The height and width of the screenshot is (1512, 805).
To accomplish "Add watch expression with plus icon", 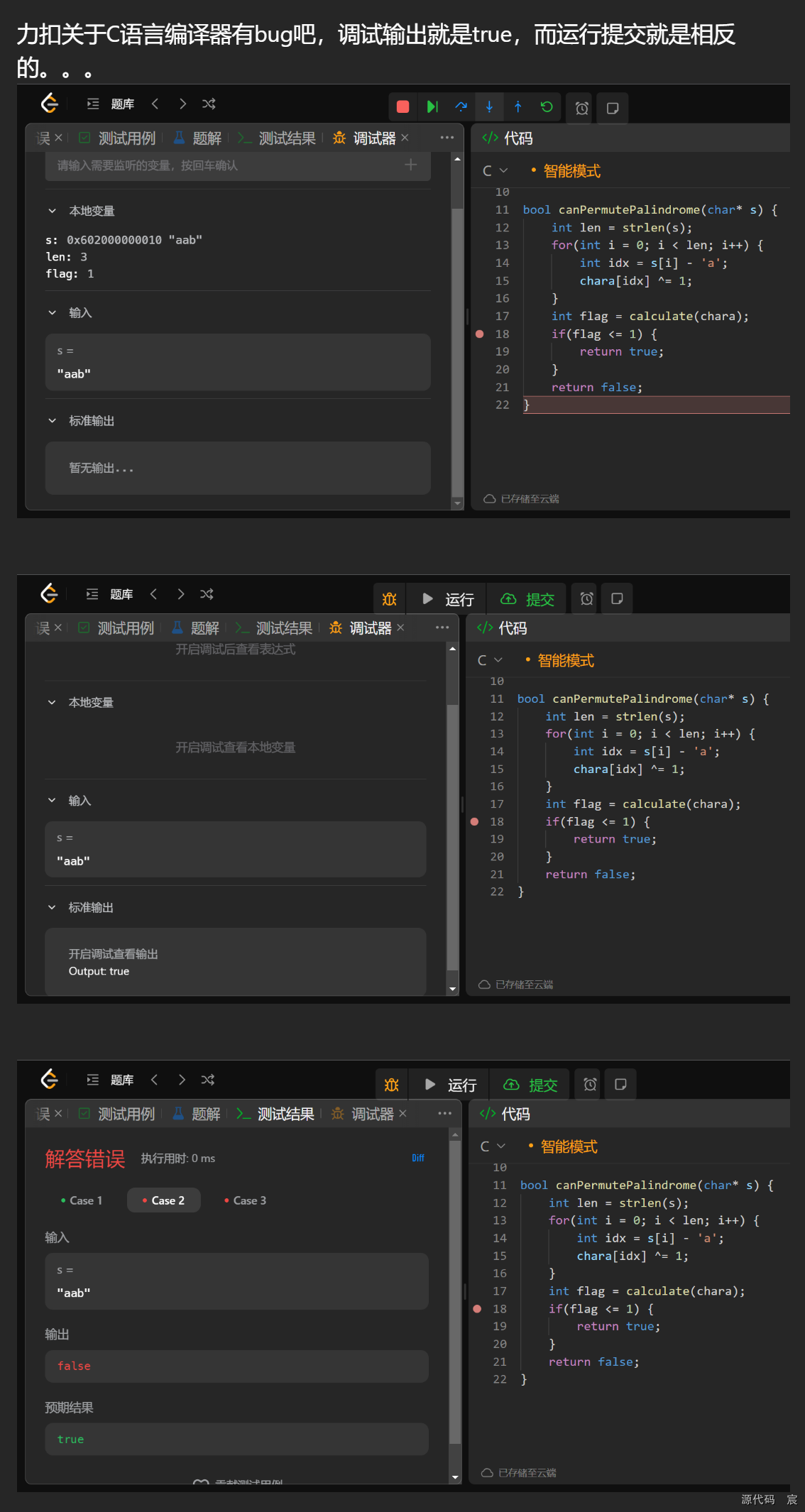I will pyautogui.click(x=410, y=165).
